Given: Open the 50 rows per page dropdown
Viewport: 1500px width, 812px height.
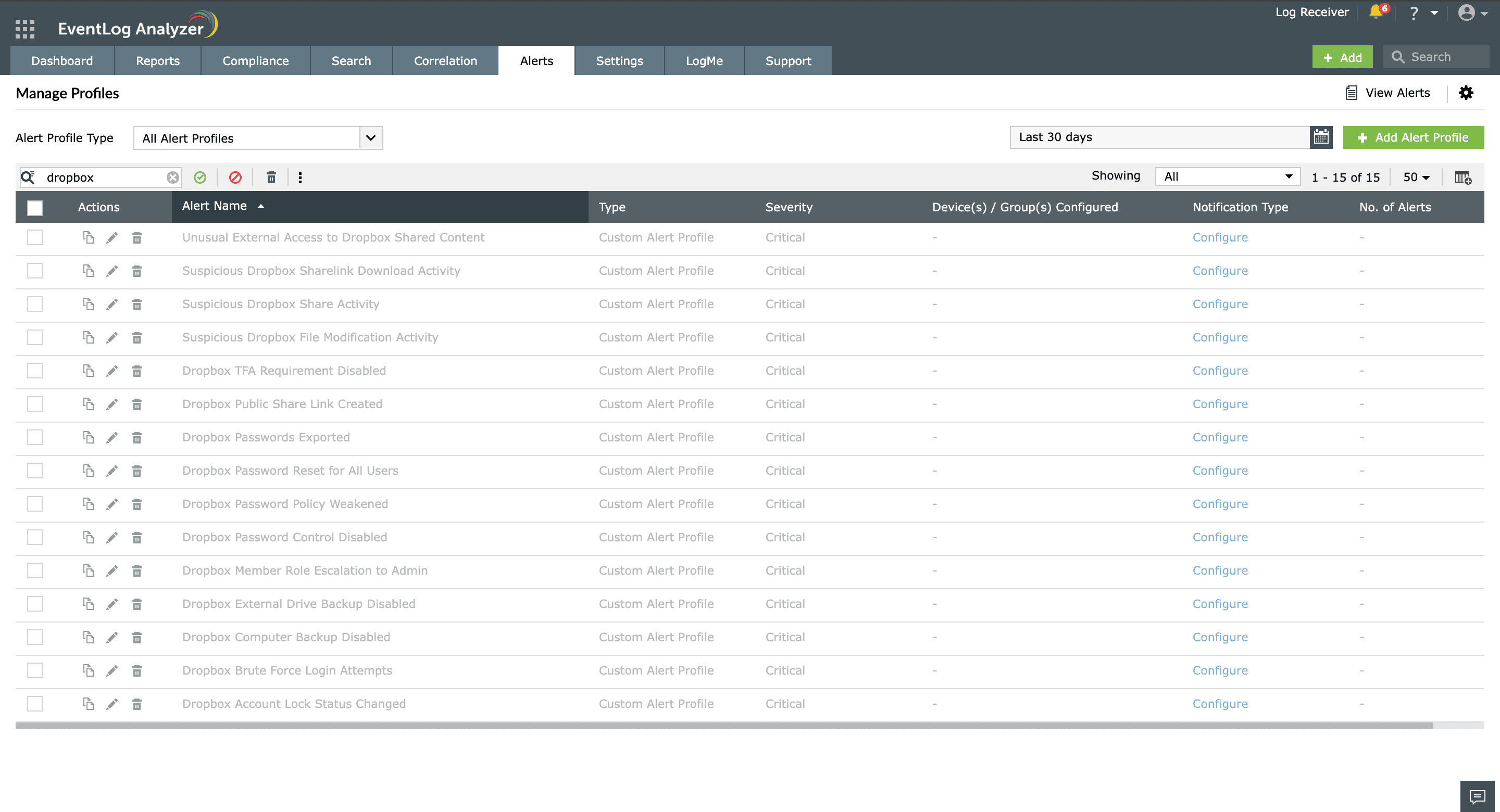Looking at the screenshot, I should pos(1416,177).
